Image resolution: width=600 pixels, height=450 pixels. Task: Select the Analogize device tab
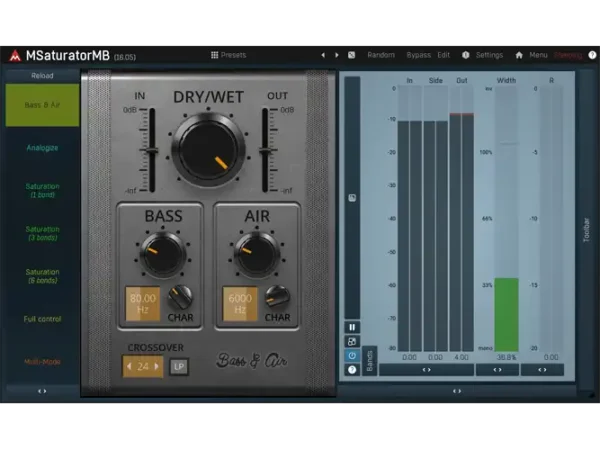pyautogui.click(x=42, y=148)
